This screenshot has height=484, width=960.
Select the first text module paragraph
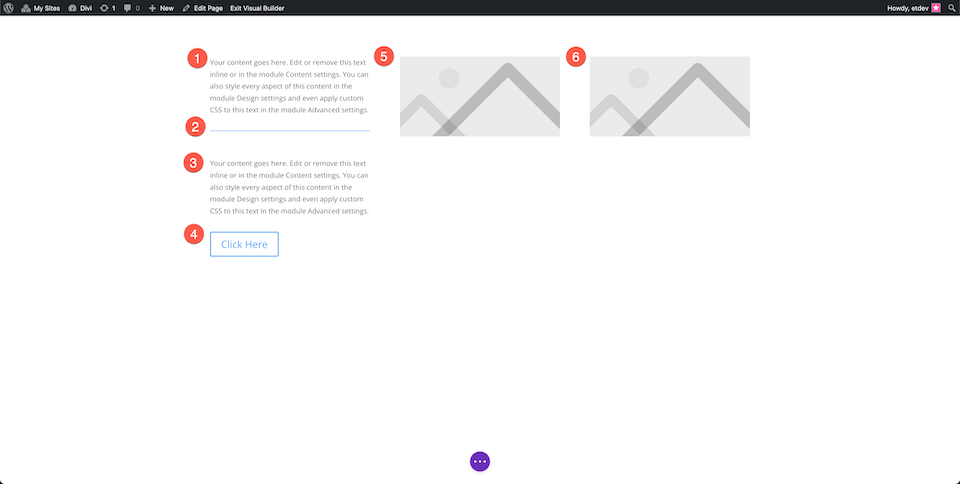(289, 86)
